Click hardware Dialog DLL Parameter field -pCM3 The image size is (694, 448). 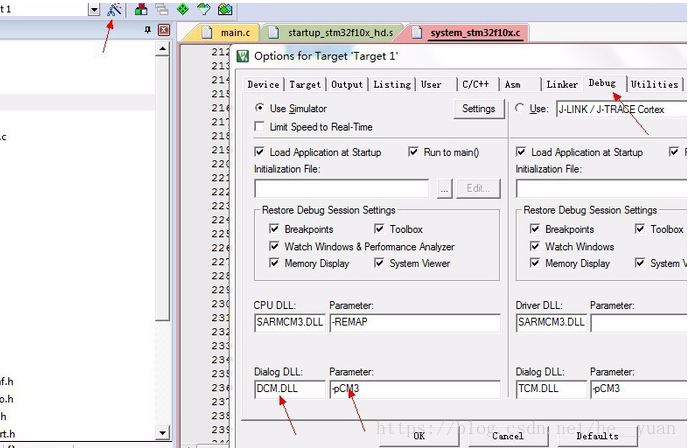click(639, 389)
